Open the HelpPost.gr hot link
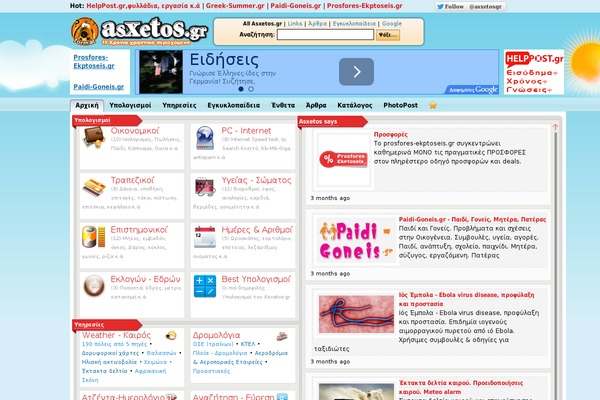The height and width of the screenshot is (400, 600). pyautogui.click(x=143, y=6)
